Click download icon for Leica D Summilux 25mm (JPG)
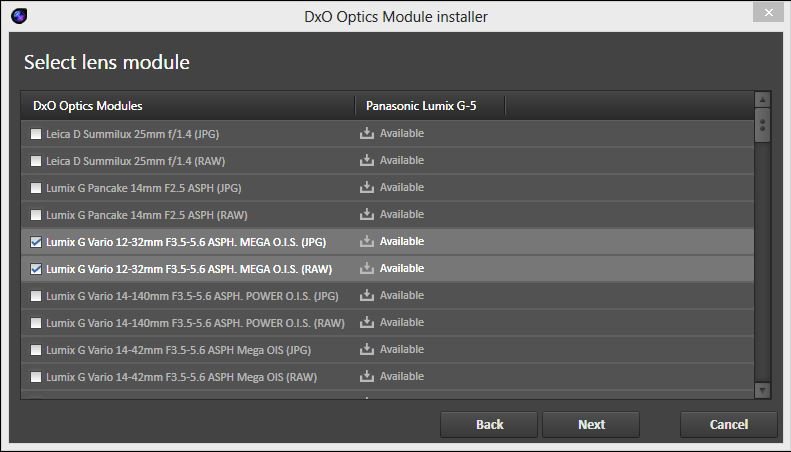 click(x=366, y=133)
